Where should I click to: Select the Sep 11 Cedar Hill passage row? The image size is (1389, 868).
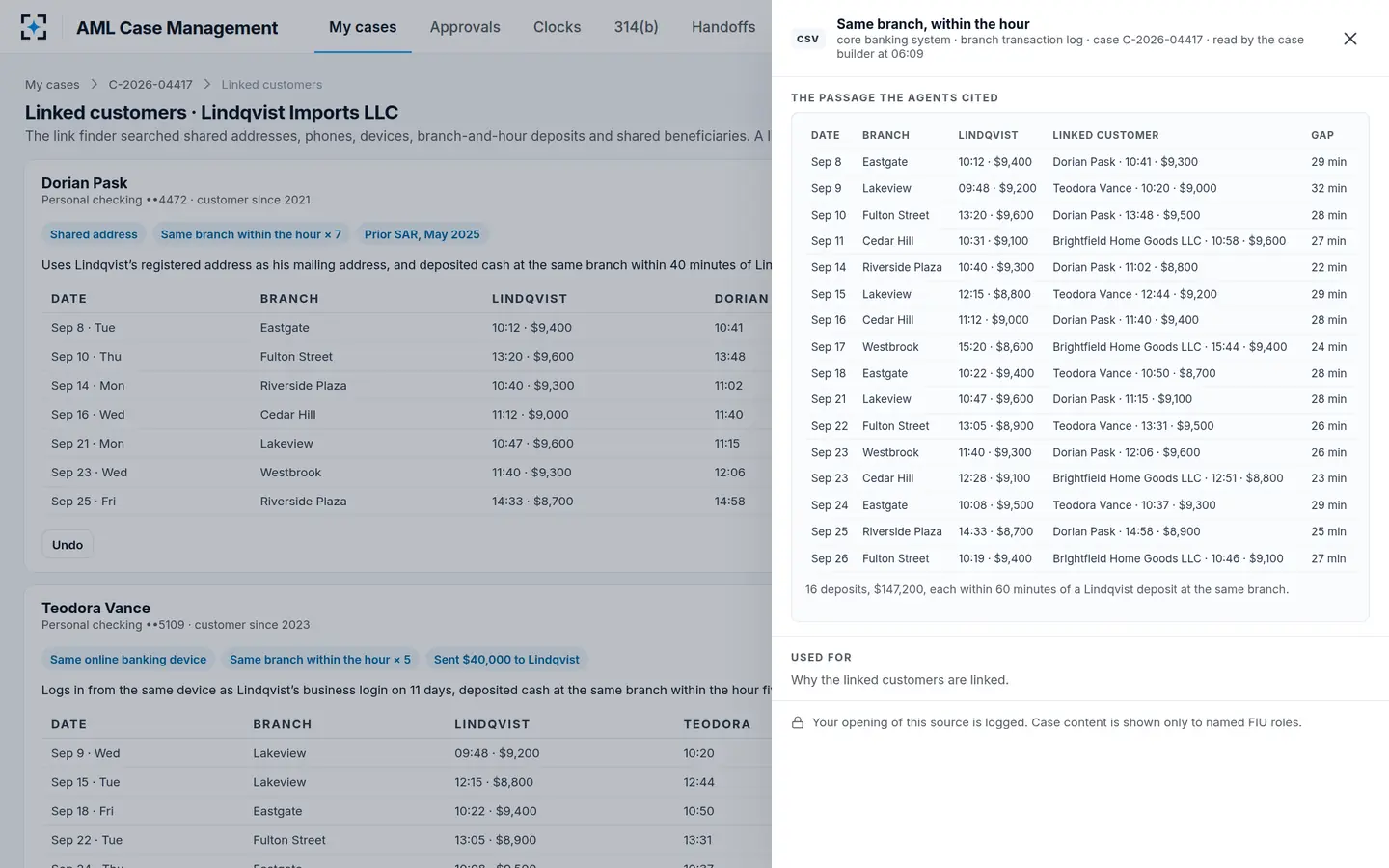click(x=1080, y=241)
